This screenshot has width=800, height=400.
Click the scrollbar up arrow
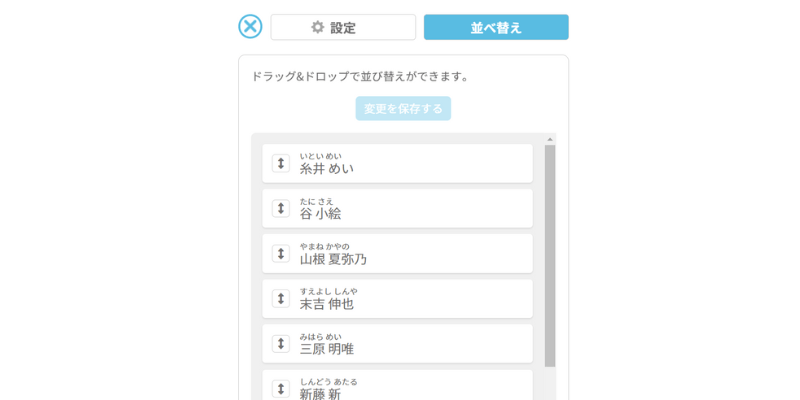[x=550, y=139]
